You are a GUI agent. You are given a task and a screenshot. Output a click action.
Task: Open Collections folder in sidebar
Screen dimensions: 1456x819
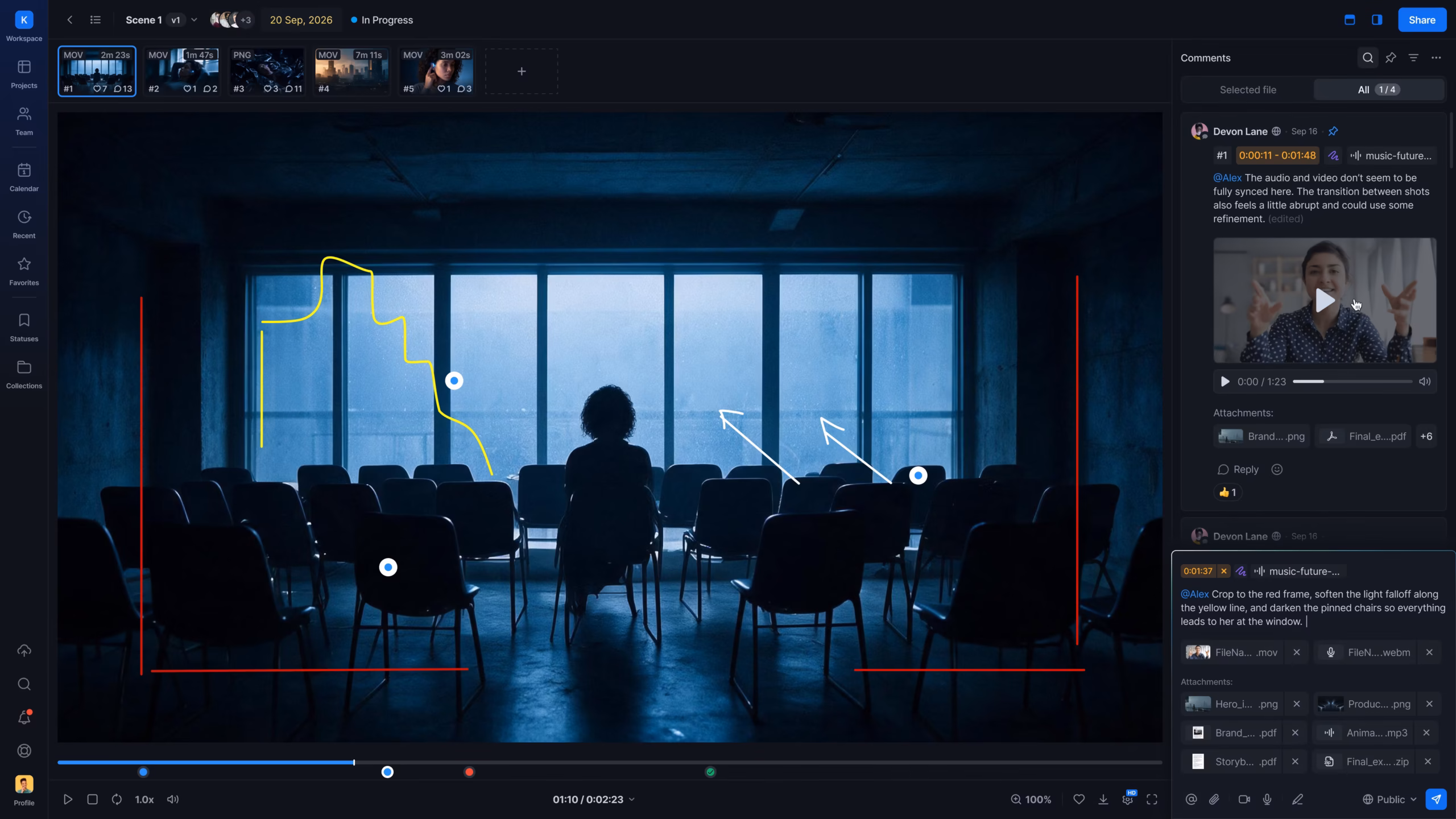tap(24, 375)
